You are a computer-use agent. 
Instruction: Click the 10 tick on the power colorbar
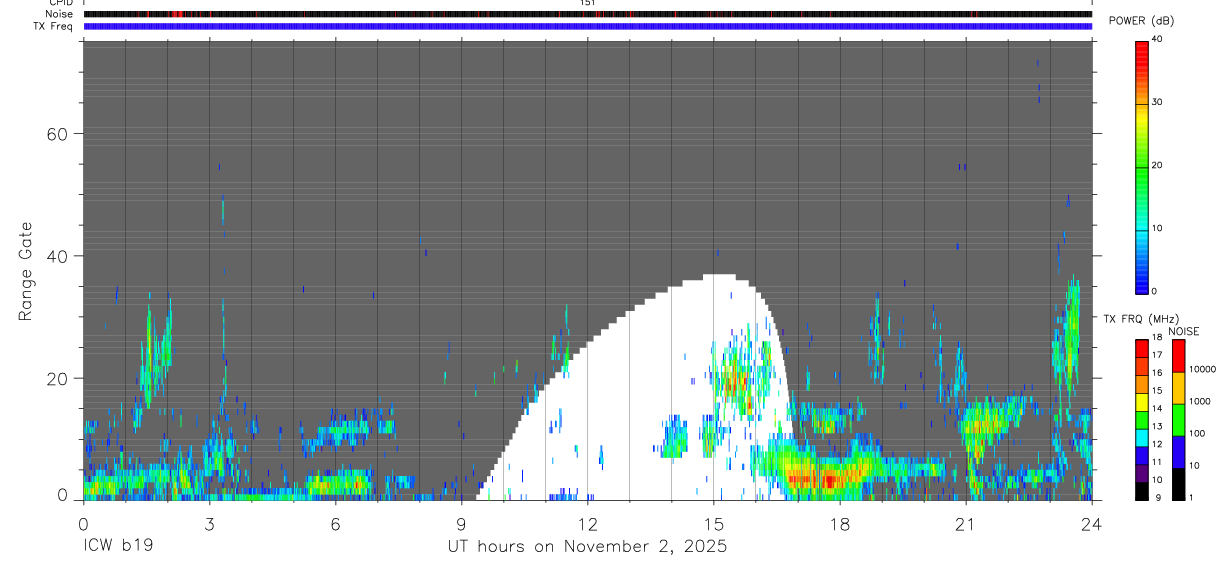[1157, 228]
